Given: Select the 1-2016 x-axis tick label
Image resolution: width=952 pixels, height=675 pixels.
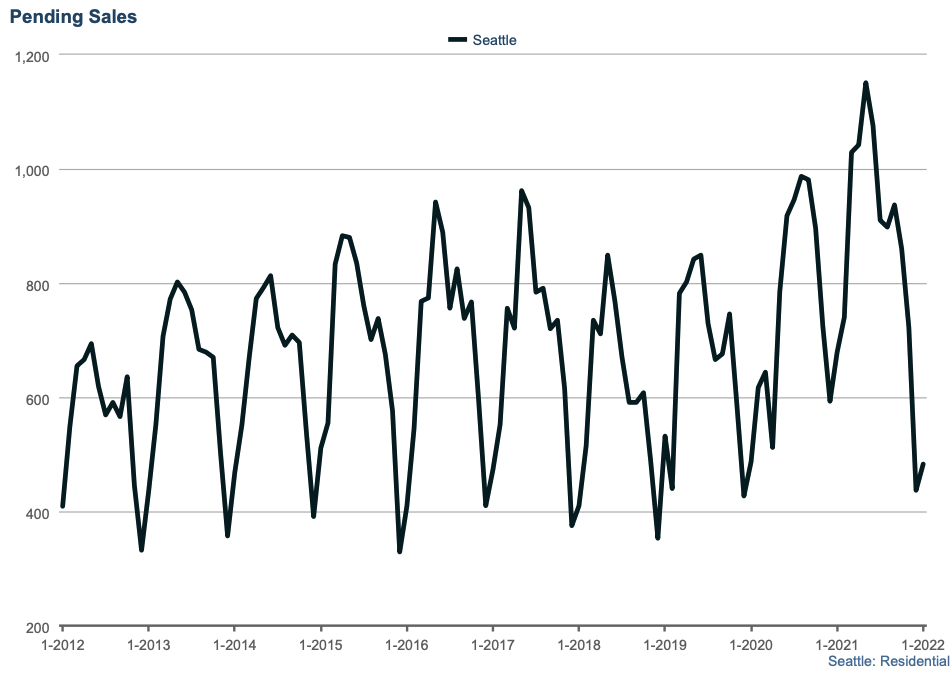Looking at the screenshot, I should 406,645.
